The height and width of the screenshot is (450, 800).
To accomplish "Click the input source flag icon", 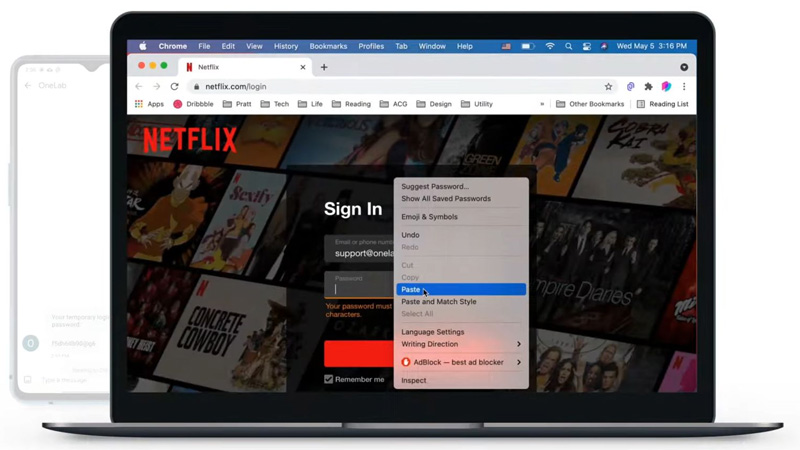I will [x=506, y=46].
